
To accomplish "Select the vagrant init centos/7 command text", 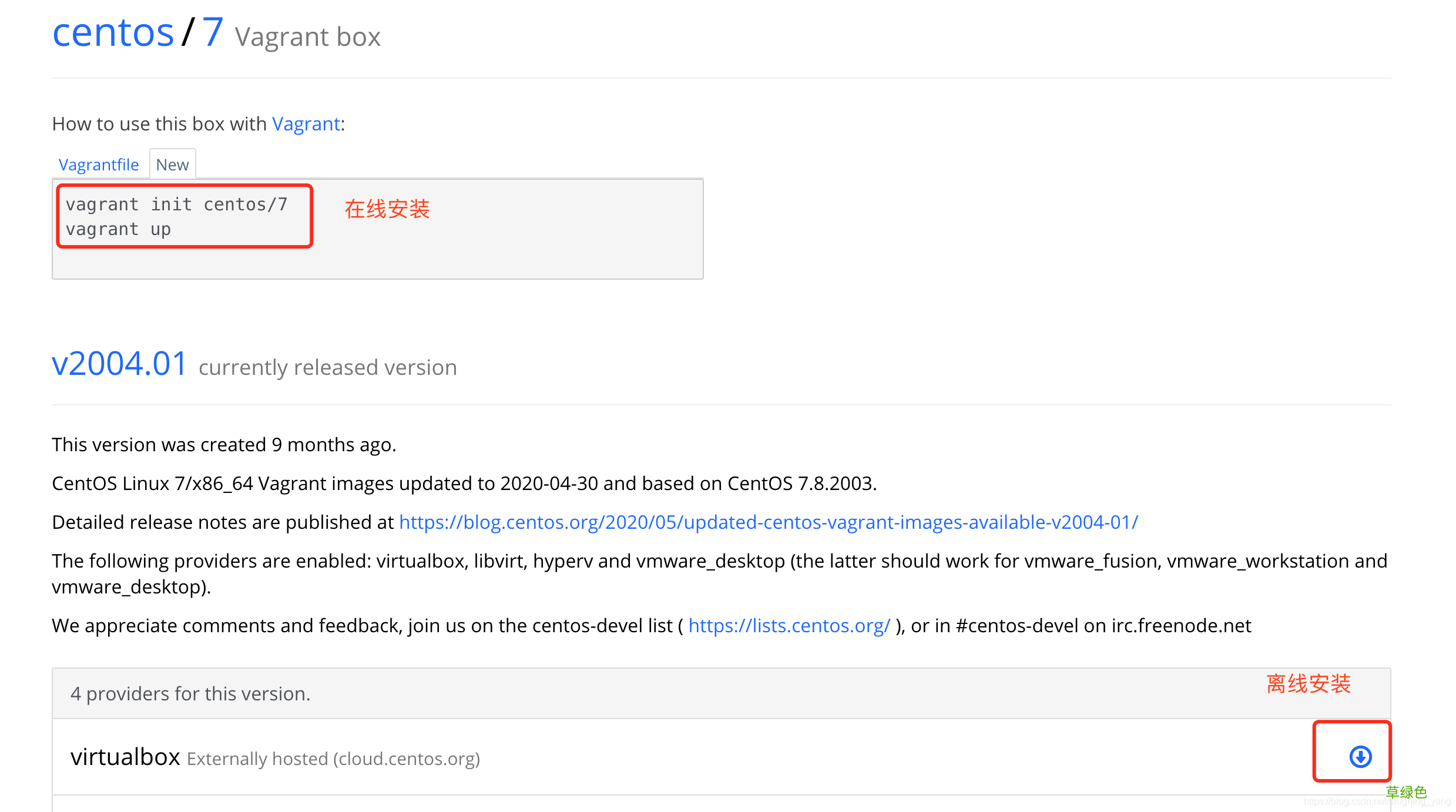I will click(x=176, y=204).
